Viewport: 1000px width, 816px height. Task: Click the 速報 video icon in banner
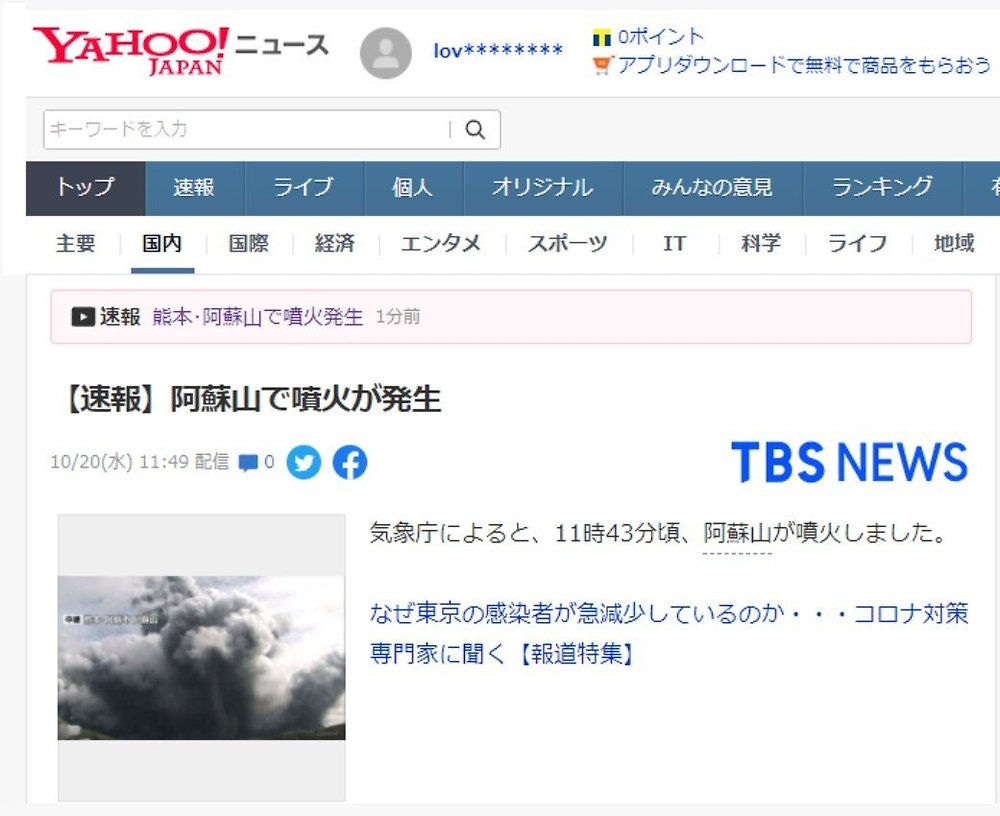83,316
